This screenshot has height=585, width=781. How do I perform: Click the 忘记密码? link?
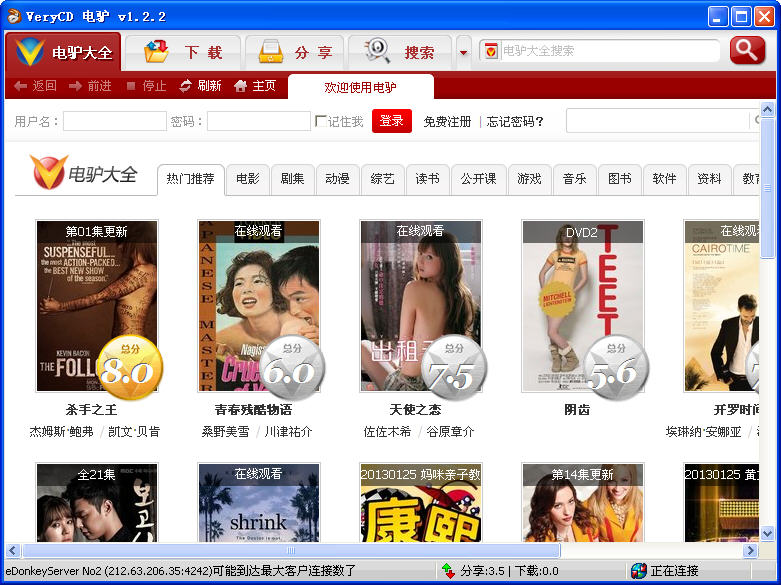(515, 122)
